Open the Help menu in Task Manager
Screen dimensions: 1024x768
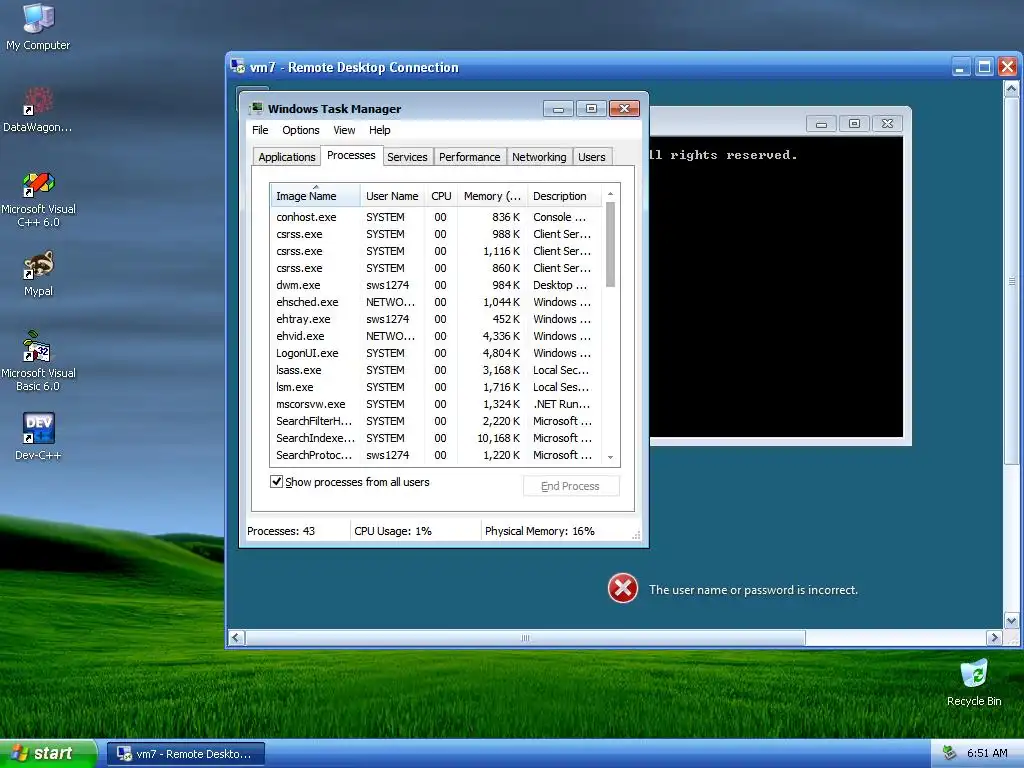tap(379, 130)
